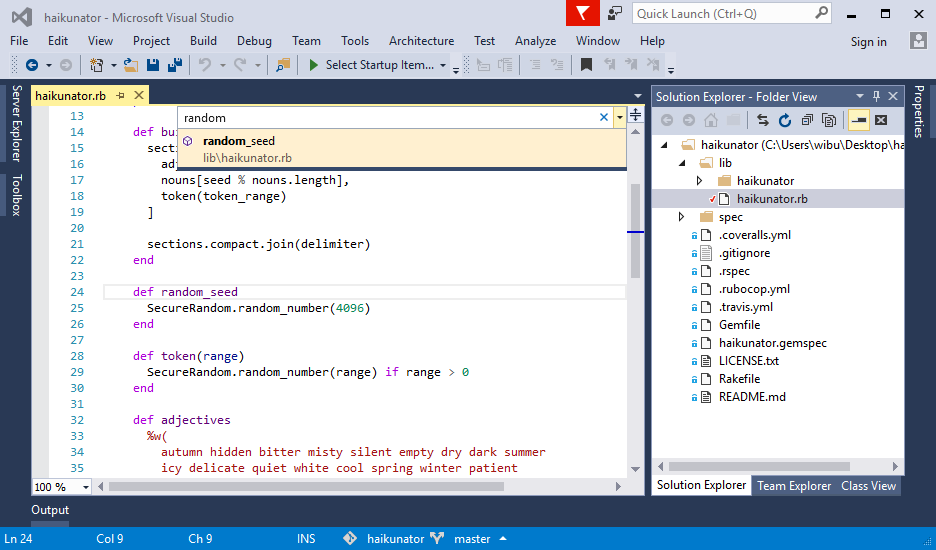The width and height of the screenshot is (936, 550).
Task: Toggle pin on haikunator.rb tab
Action: pyautogui.click(x=120, y=96)
